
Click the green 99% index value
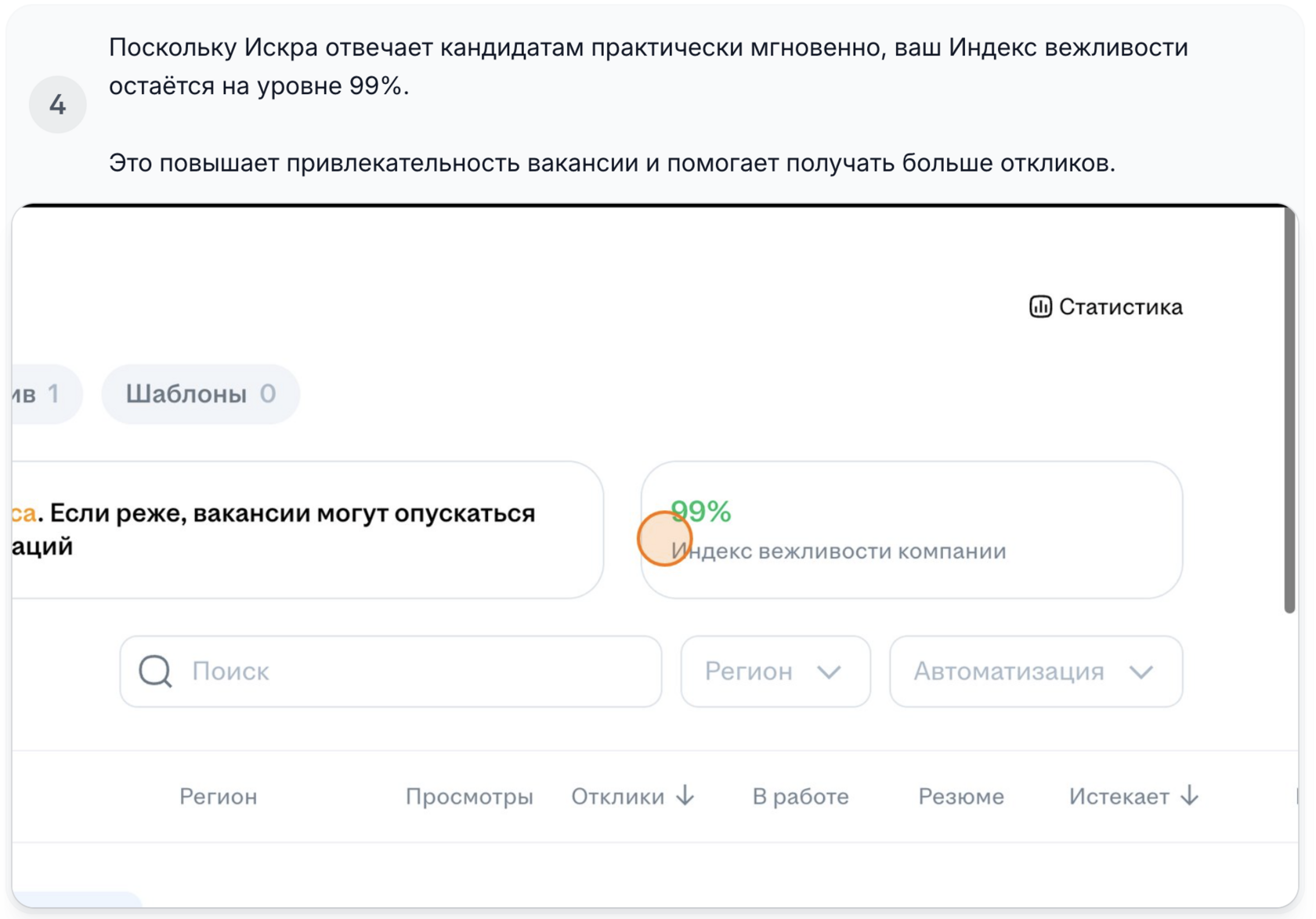(701, 511)
